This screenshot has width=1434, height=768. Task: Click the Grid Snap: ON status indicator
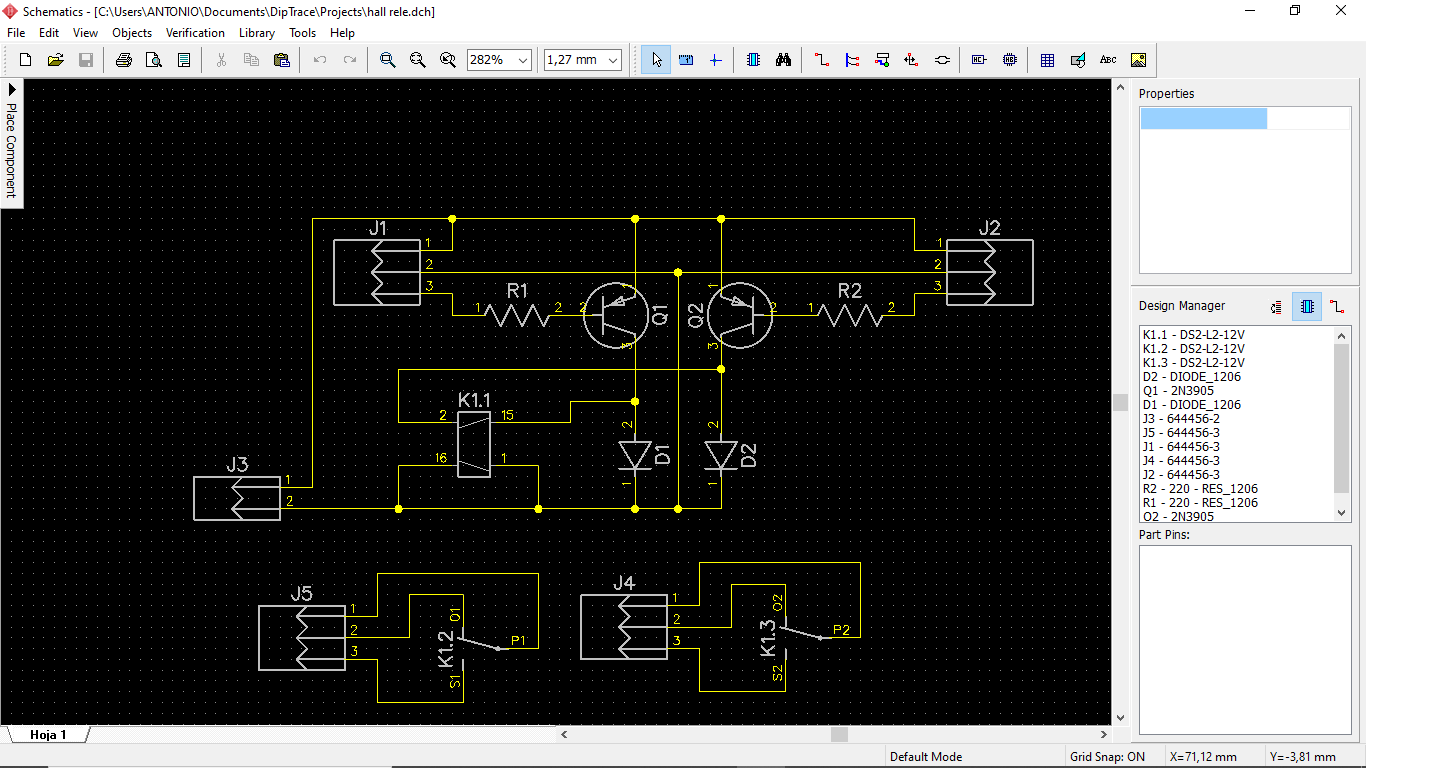click(x=1107, y=757)
